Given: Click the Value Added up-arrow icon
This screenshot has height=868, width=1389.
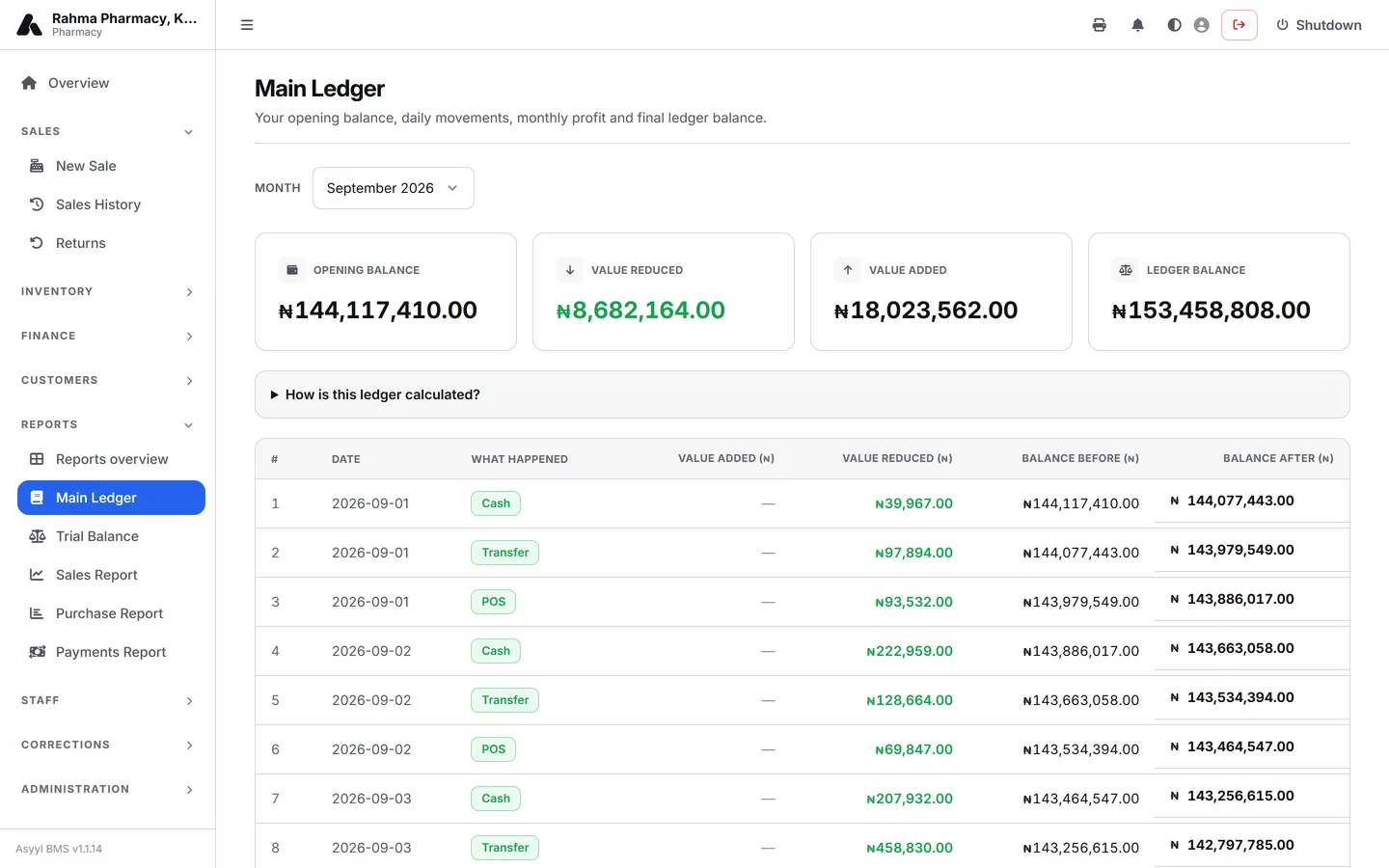Looking at the screenshot, I should point(847,270).
